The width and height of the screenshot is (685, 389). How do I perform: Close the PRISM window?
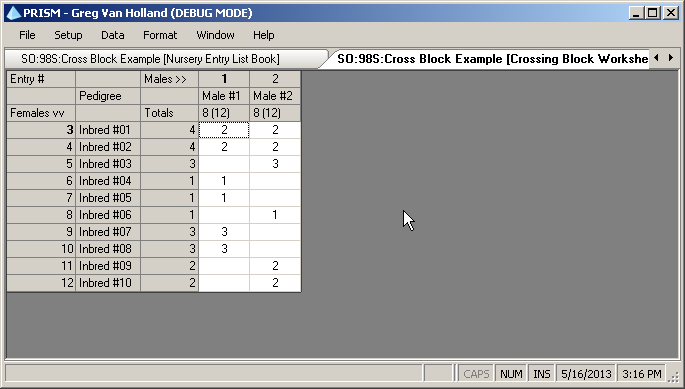[671, 13]
